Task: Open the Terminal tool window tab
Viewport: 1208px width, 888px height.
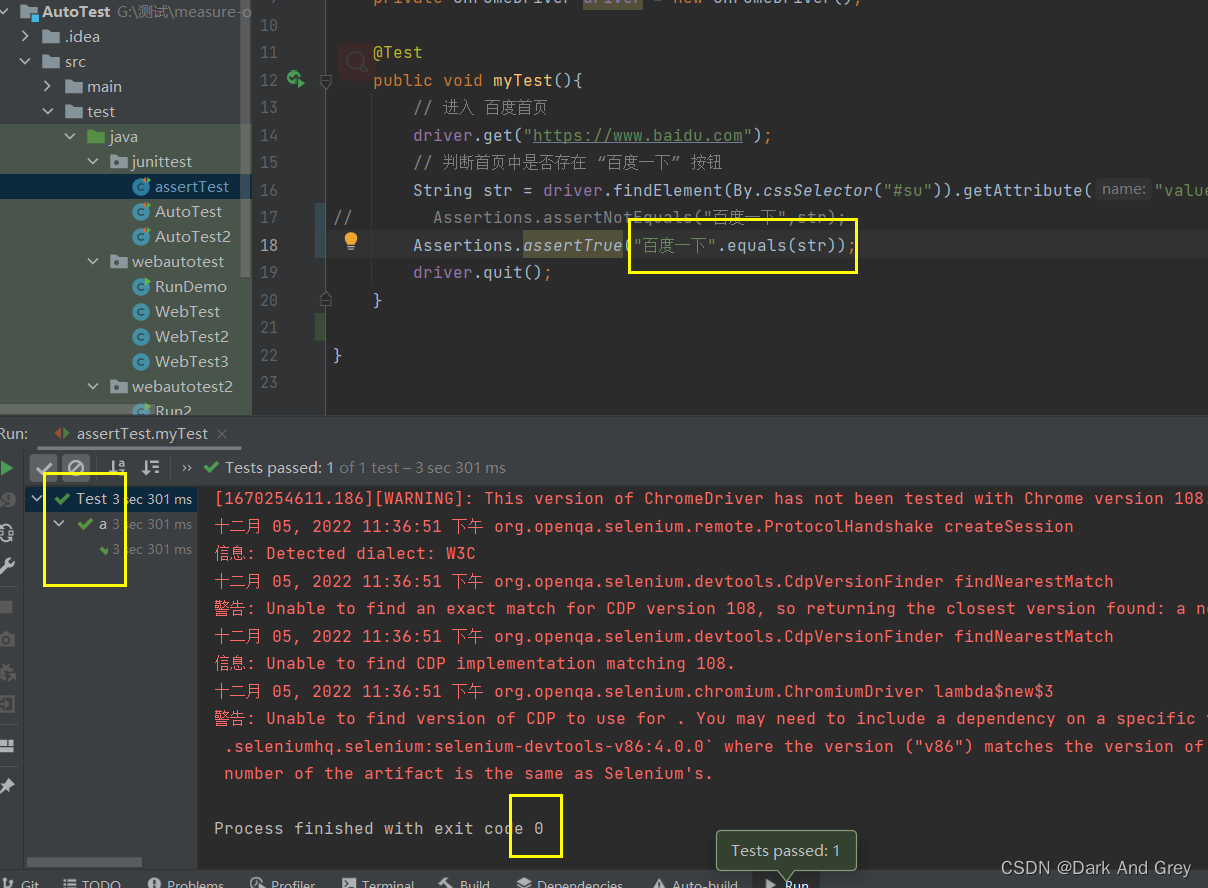Action: point(379,883)
